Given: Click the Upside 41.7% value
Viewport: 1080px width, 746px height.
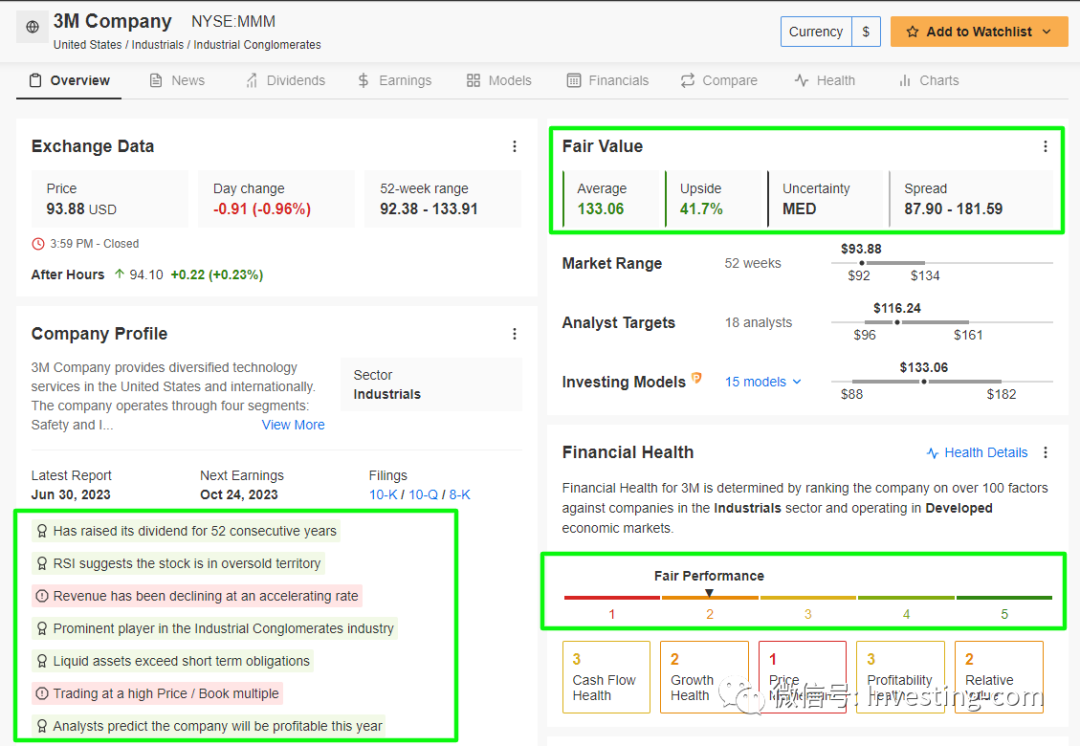Looking at the screenshot, I should click(x=701, y=209).
